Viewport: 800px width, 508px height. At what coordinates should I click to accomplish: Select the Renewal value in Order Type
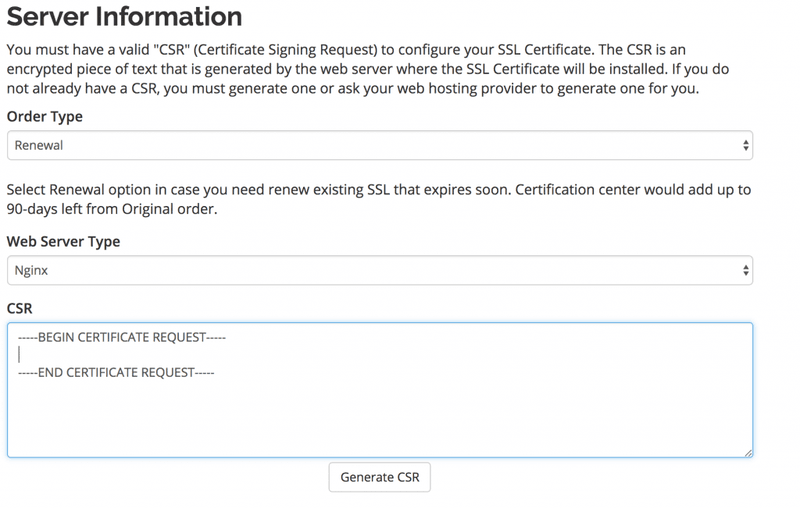point(38,145)
